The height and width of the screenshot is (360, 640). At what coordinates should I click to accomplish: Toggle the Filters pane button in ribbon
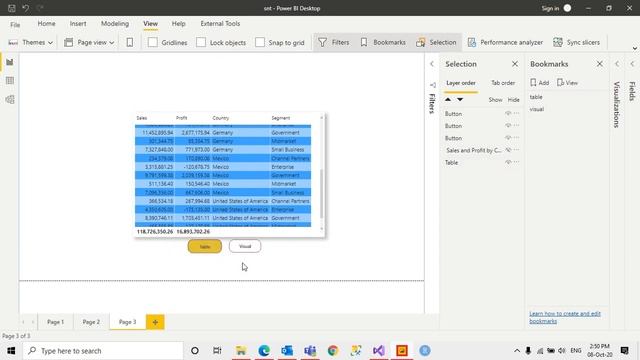pyautogui.click(x=333, y=42)
